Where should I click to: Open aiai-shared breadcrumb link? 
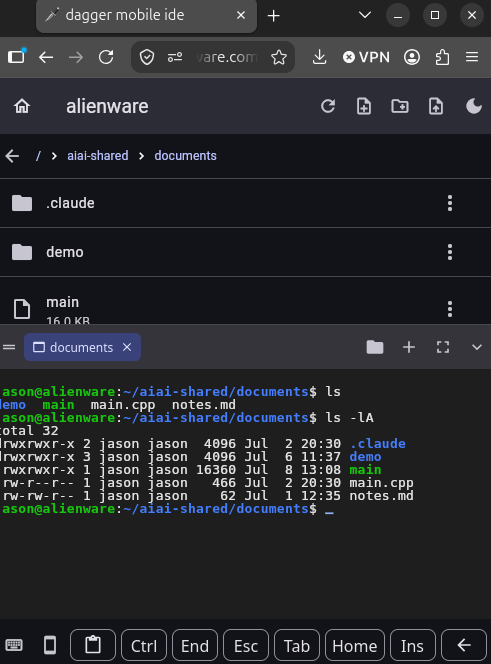click(x=98, y=156)
